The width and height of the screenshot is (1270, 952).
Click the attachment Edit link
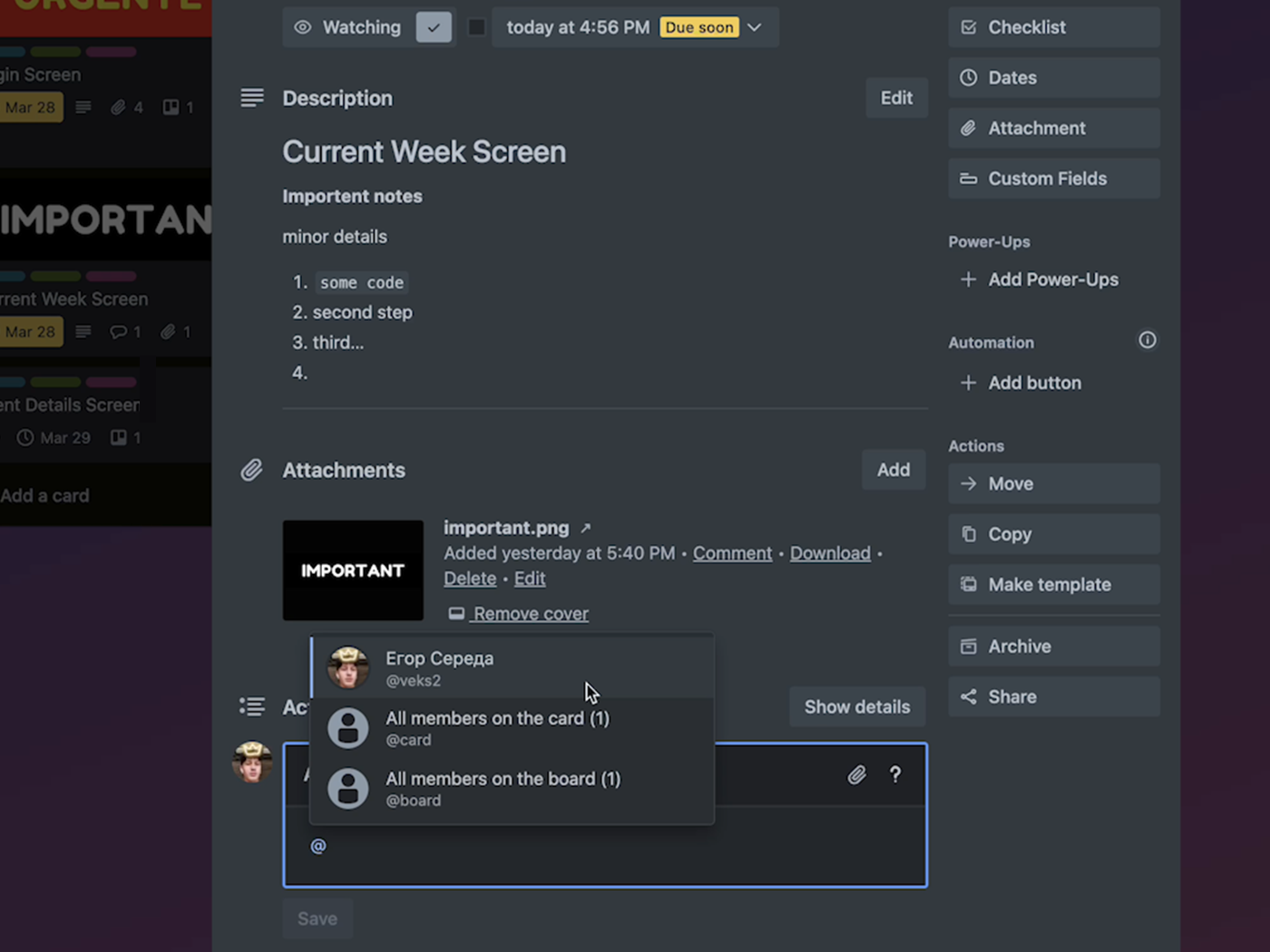pyautogui.click(x=530, y=578)
